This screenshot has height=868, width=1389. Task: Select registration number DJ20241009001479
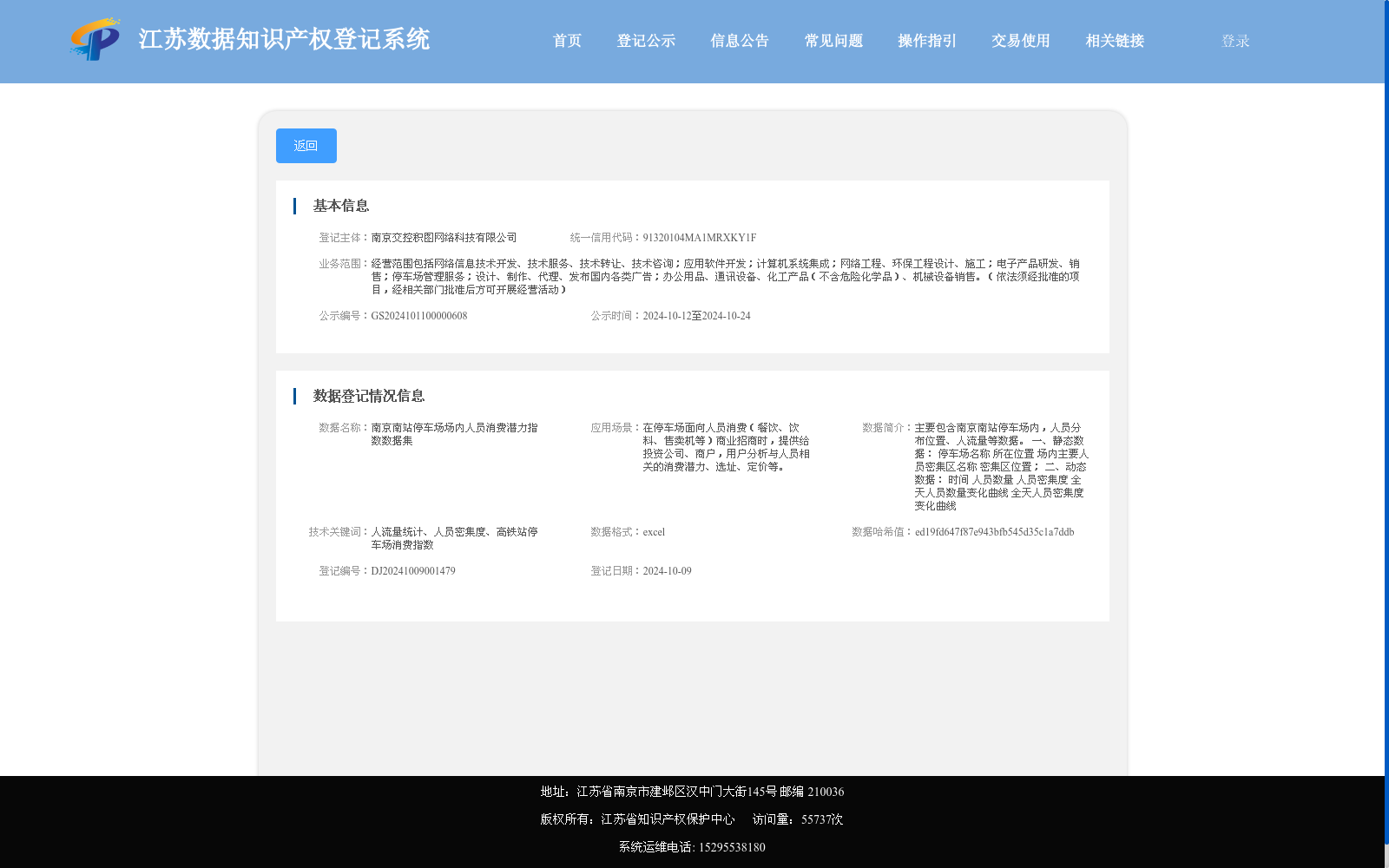(413, 571)
